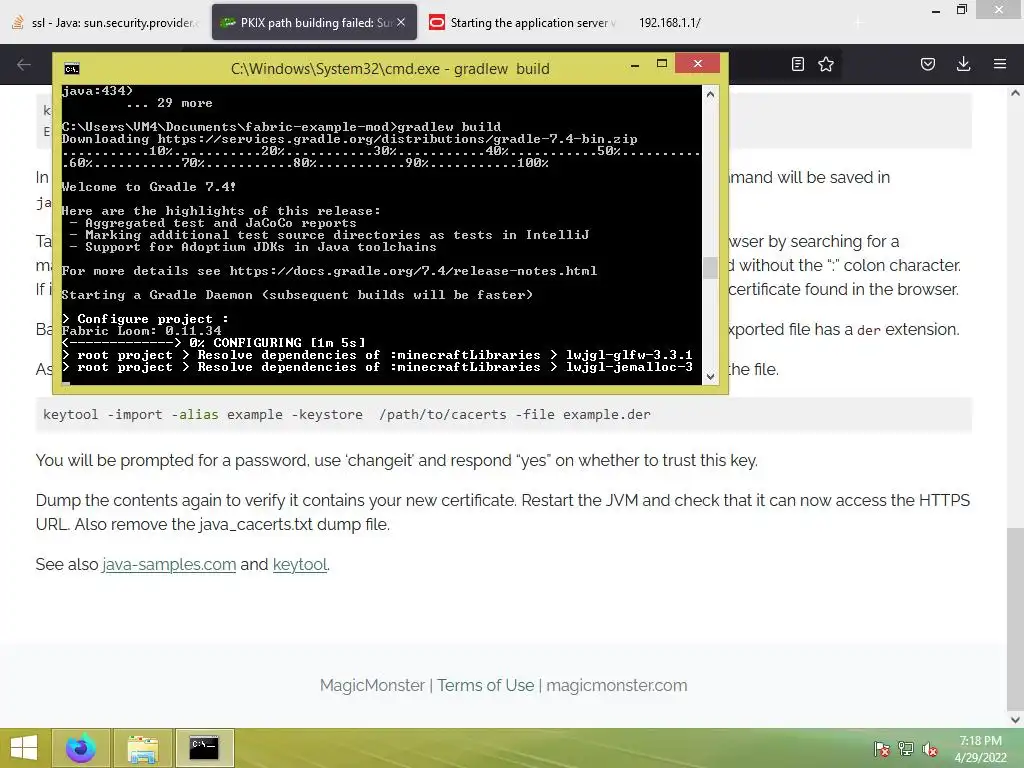Click the browser page scroll down arrow
The image size is (1024, 768).
coord(1015,720)
